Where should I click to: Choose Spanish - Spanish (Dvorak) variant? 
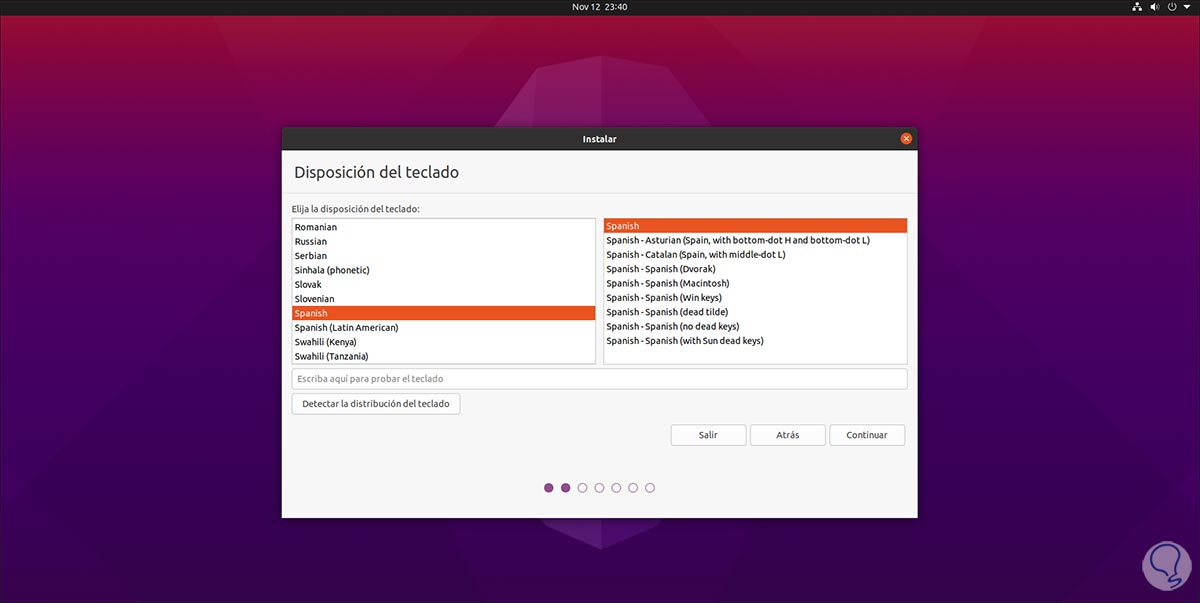tap(755, 269)
